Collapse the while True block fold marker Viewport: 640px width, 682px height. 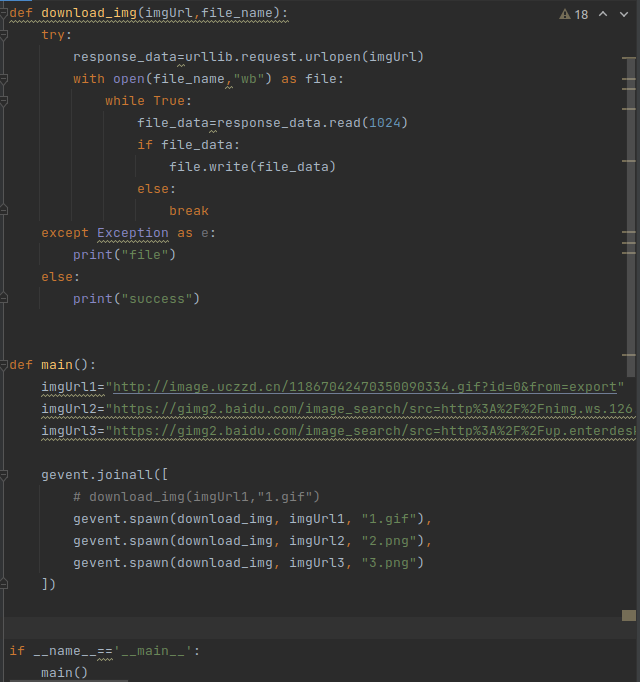(3, 101)
